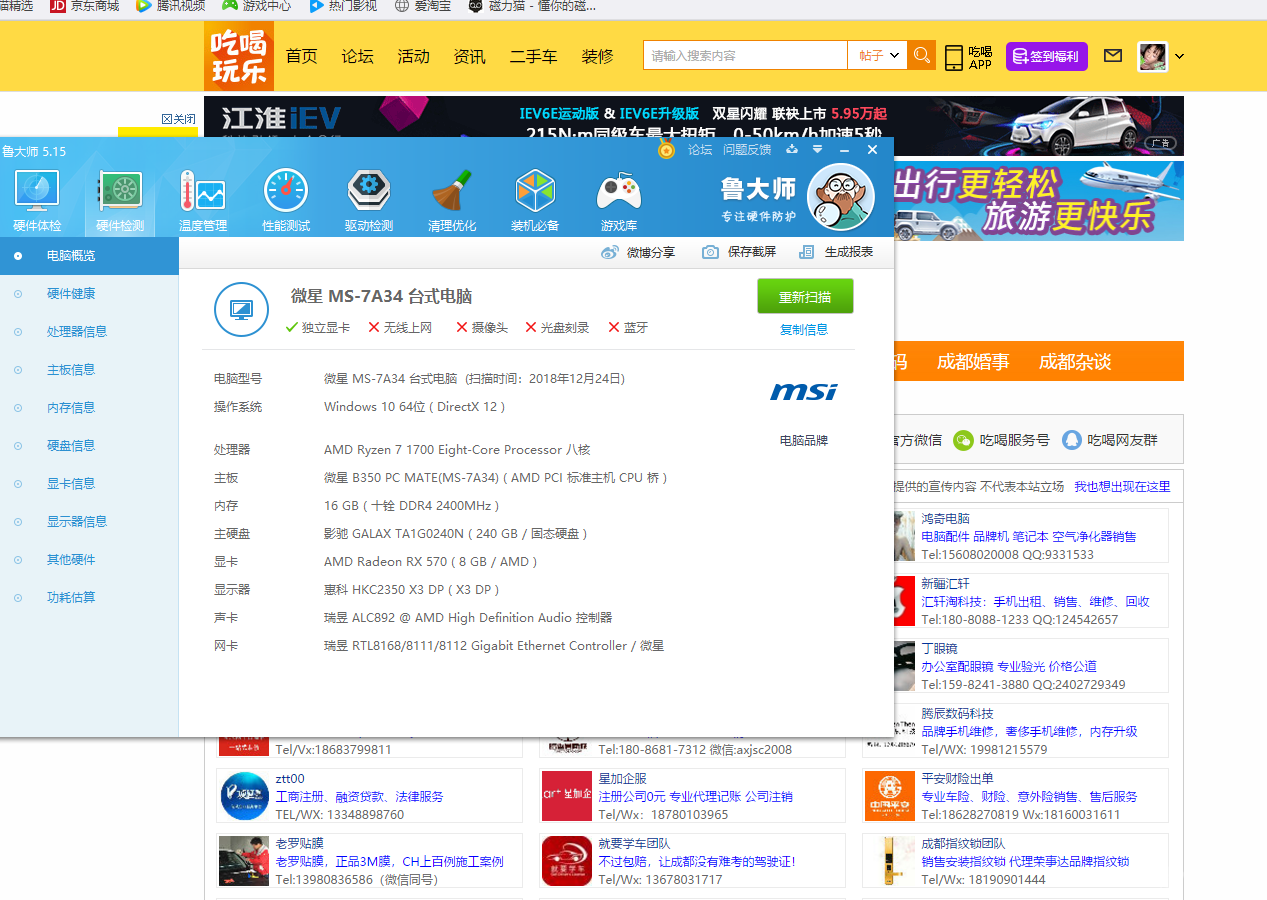
Task: Open 清理优化 broom icon
Action: pyautogui.click(x=452, y=201)
